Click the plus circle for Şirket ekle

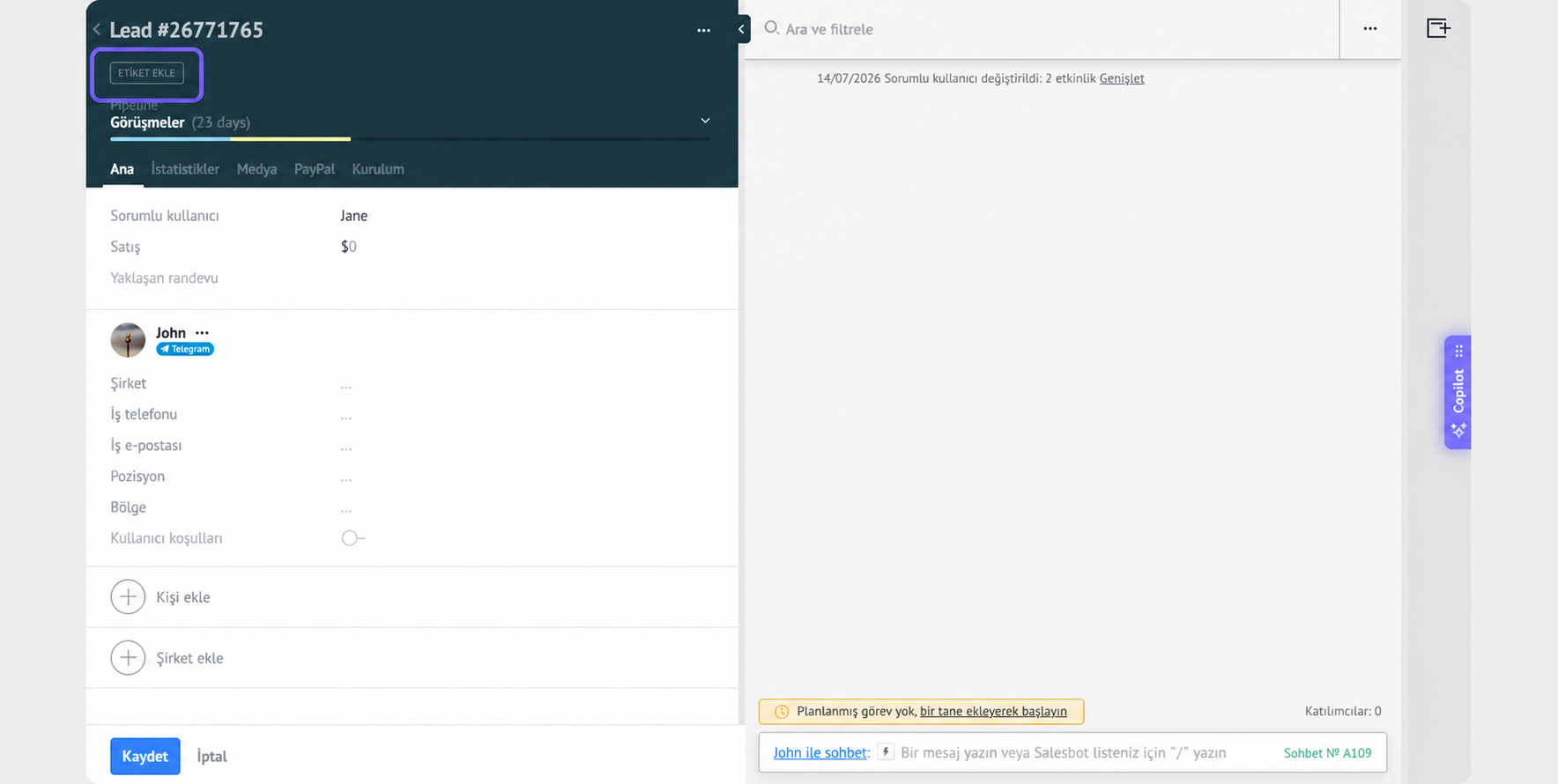(128, 658)
